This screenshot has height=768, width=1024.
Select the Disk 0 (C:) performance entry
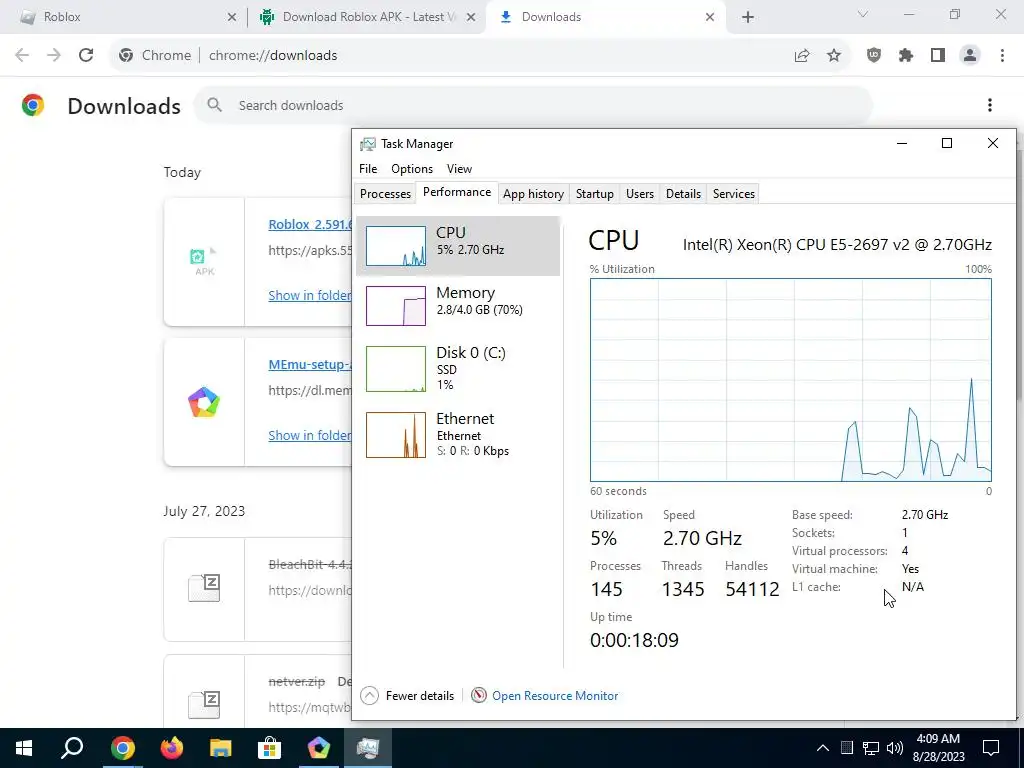[458, 369]
